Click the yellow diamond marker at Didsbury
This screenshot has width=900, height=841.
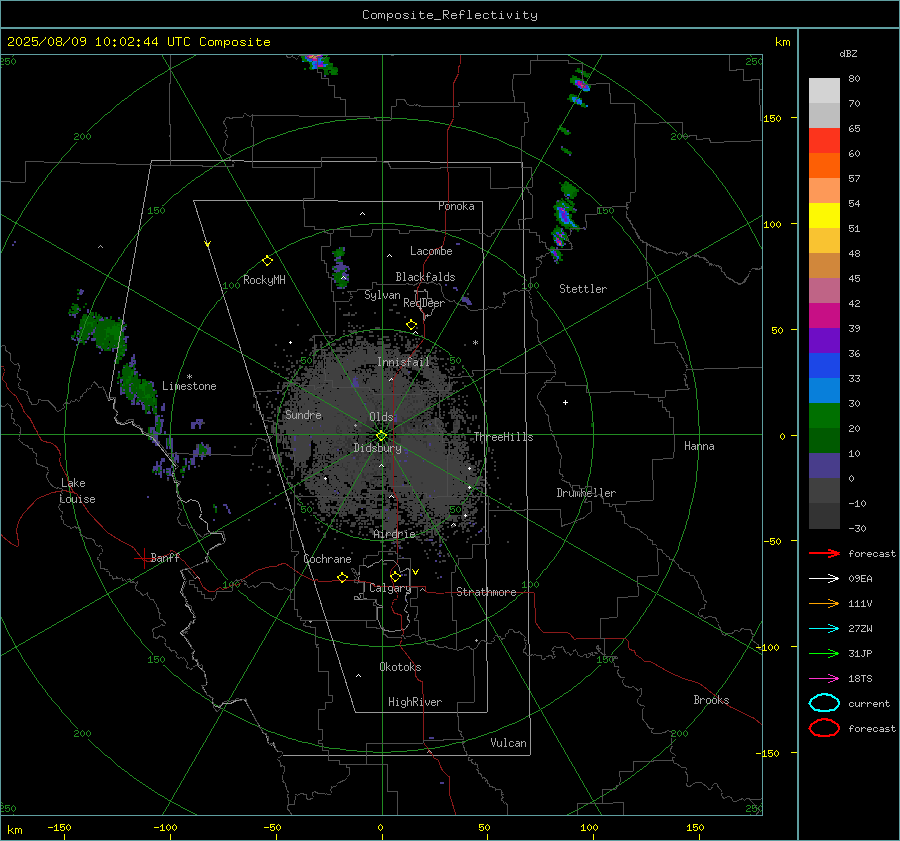[381, 436]
